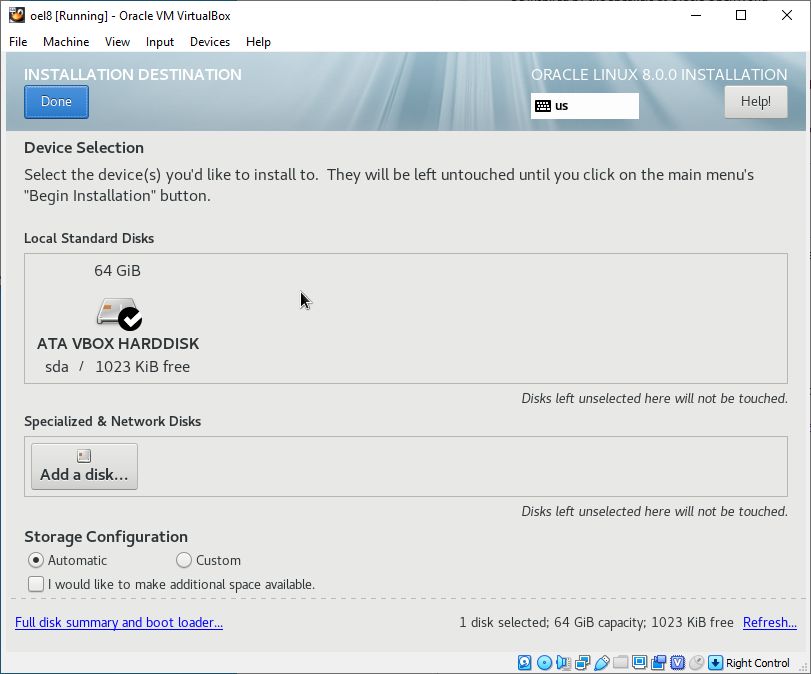This screenshot has height=674, width=811.
Task: Click the Done button
Action: click(x=56, y=102)
